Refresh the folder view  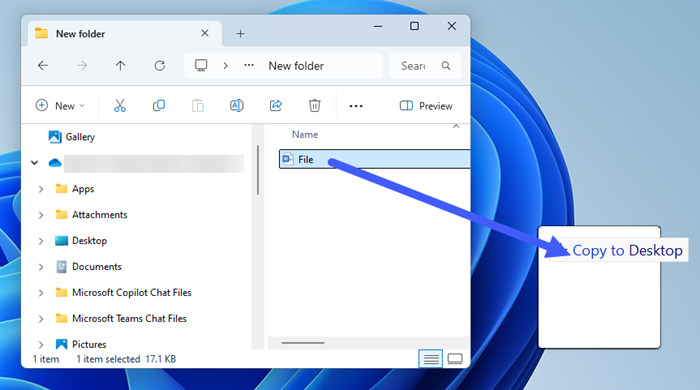click(x=159, y=66)
